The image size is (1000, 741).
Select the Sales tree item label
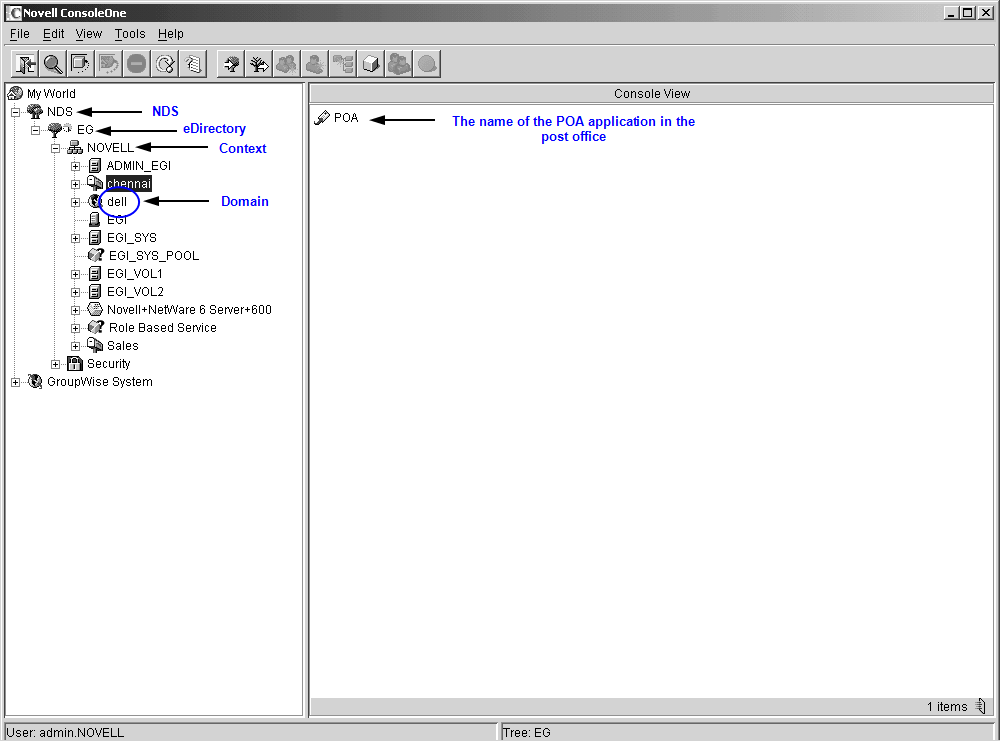pyautogui.click(x=122, y=346)
